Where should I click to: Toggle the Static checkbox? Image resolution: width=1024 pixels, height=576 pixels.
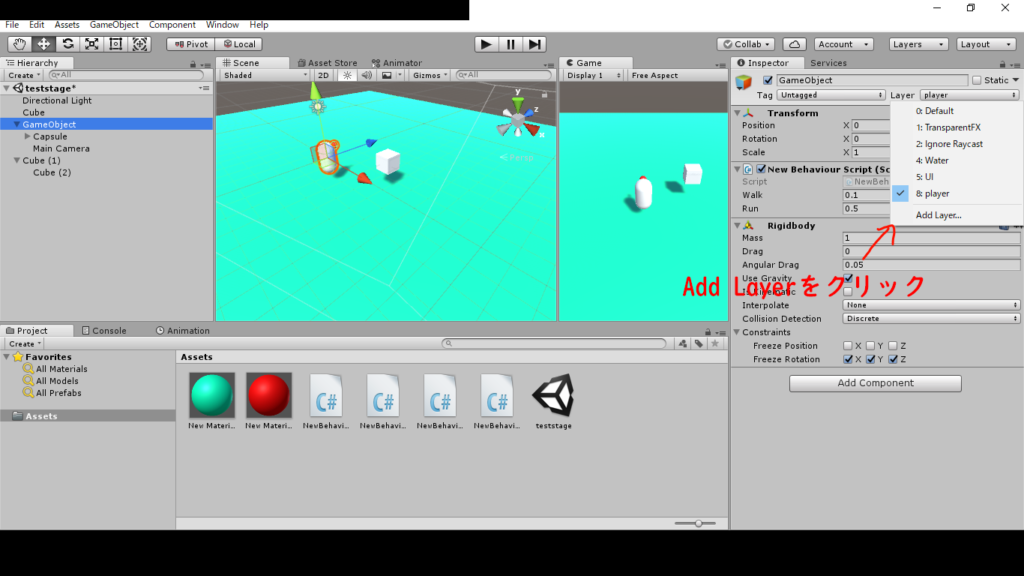coord(977,80)
